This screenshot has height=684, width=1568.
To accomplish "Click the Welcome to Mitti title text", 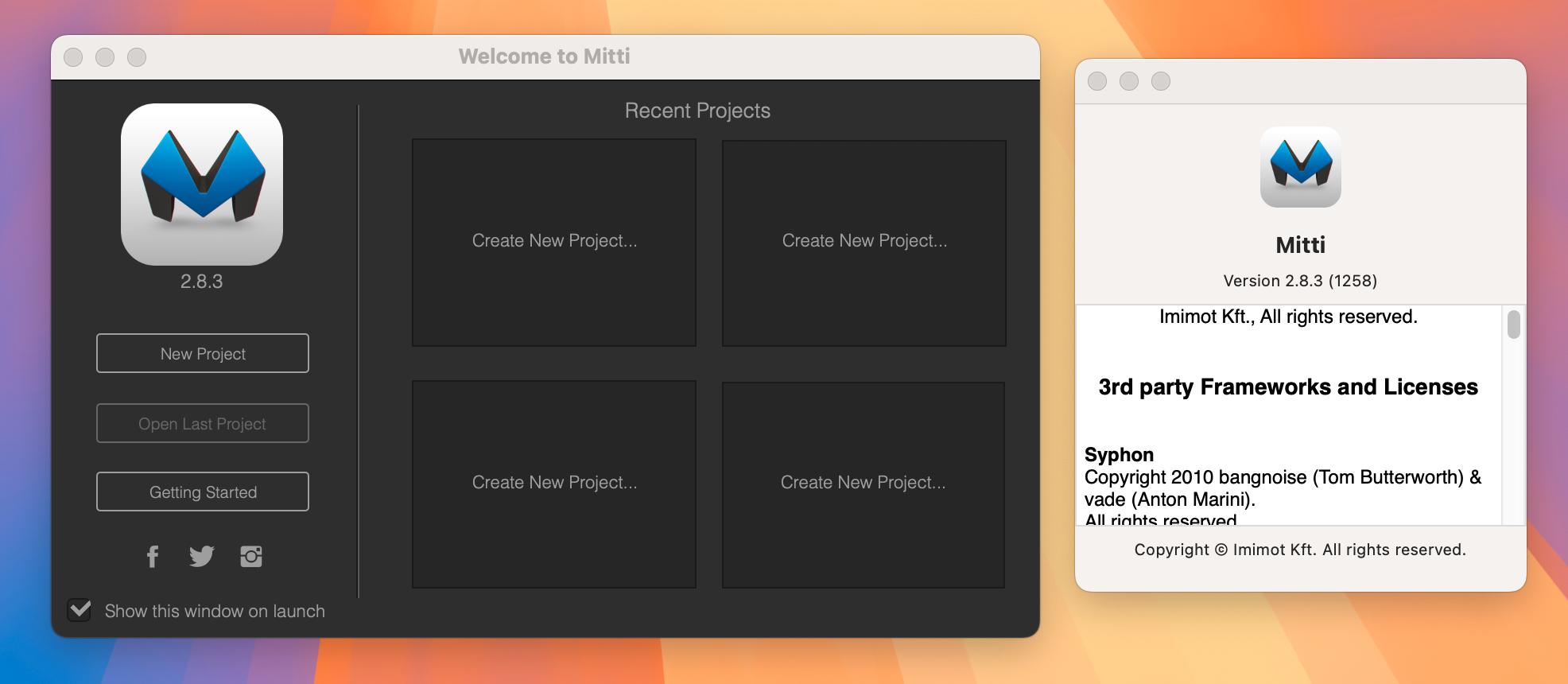I will (x=545, y=56).
